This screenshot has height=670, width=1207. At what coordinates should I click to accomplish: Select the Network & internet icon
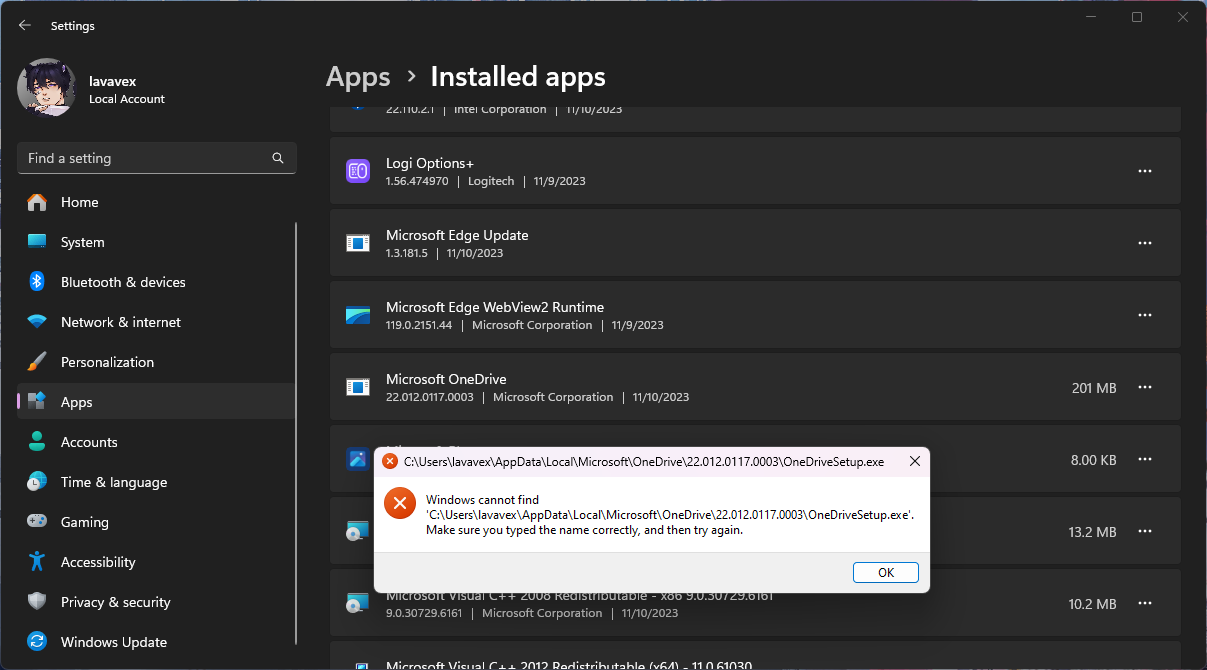(x=39, y=322)
